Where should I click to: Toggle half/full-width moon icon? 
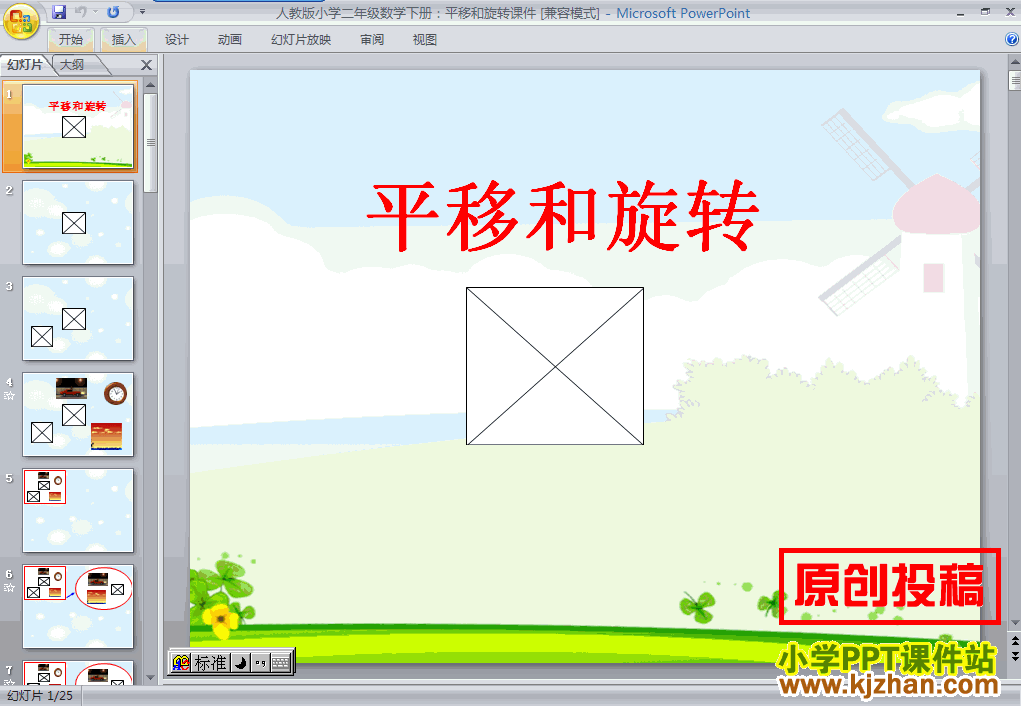pos(240,663)
